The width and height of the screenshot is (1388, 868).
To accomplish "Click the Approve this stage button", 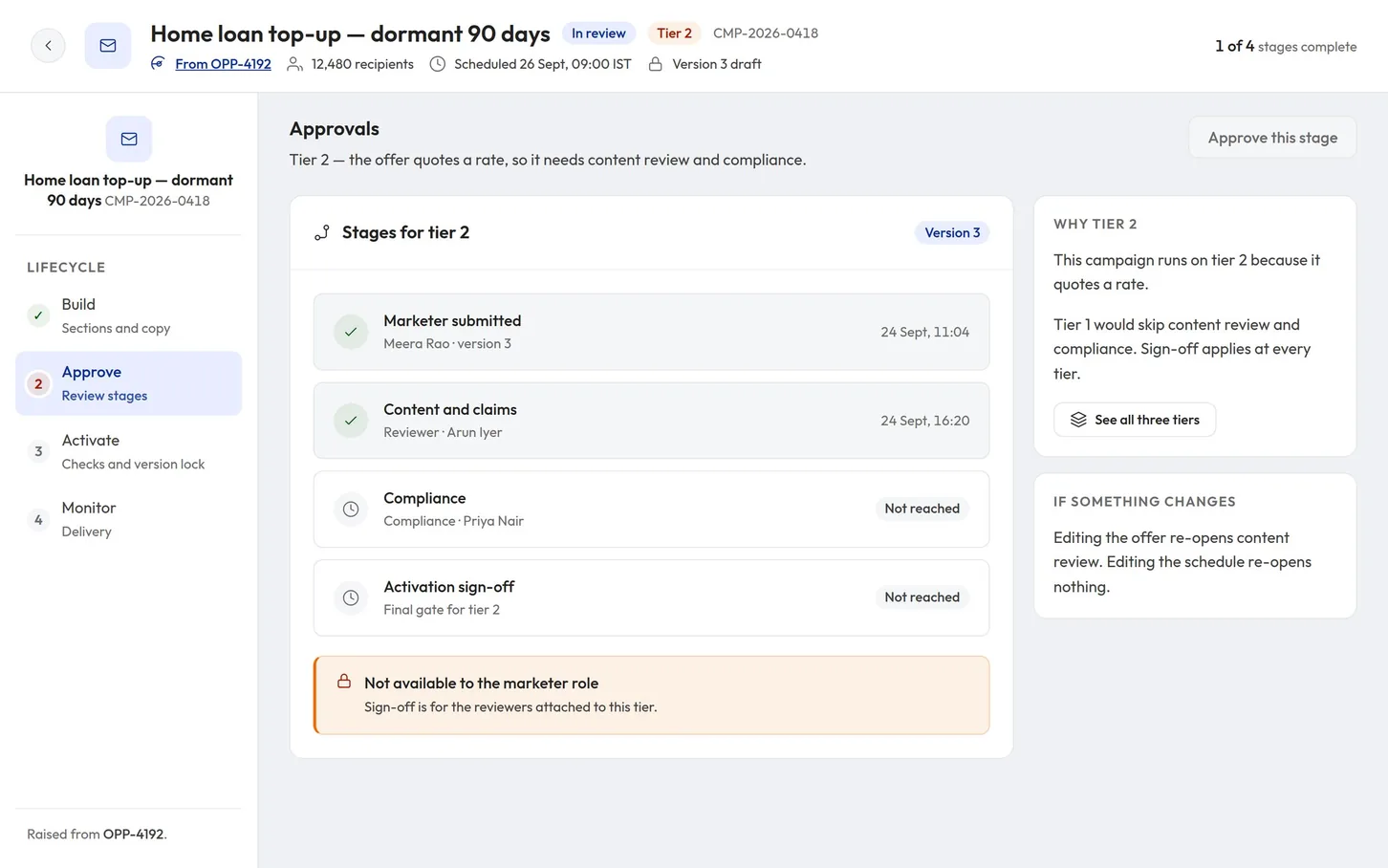I will click(1272, 138).
